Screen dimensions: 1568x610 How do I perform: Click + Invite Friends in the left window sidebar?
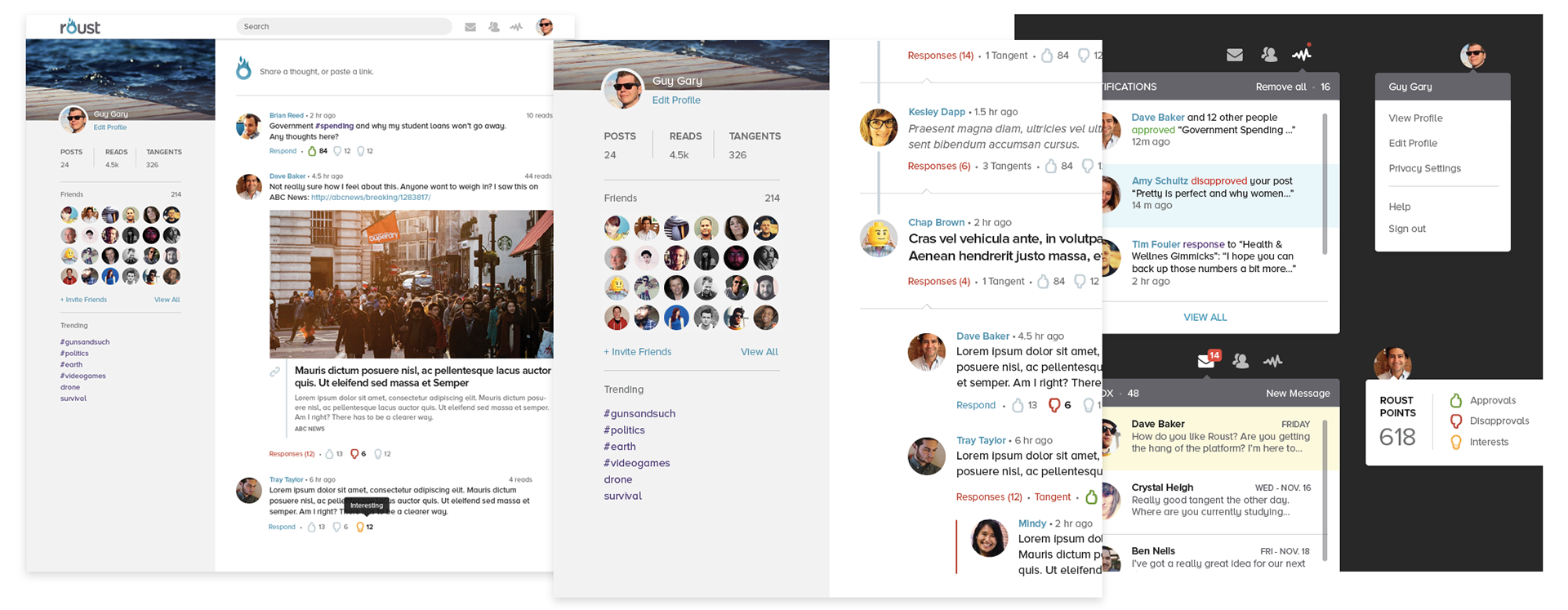point(83,300)
